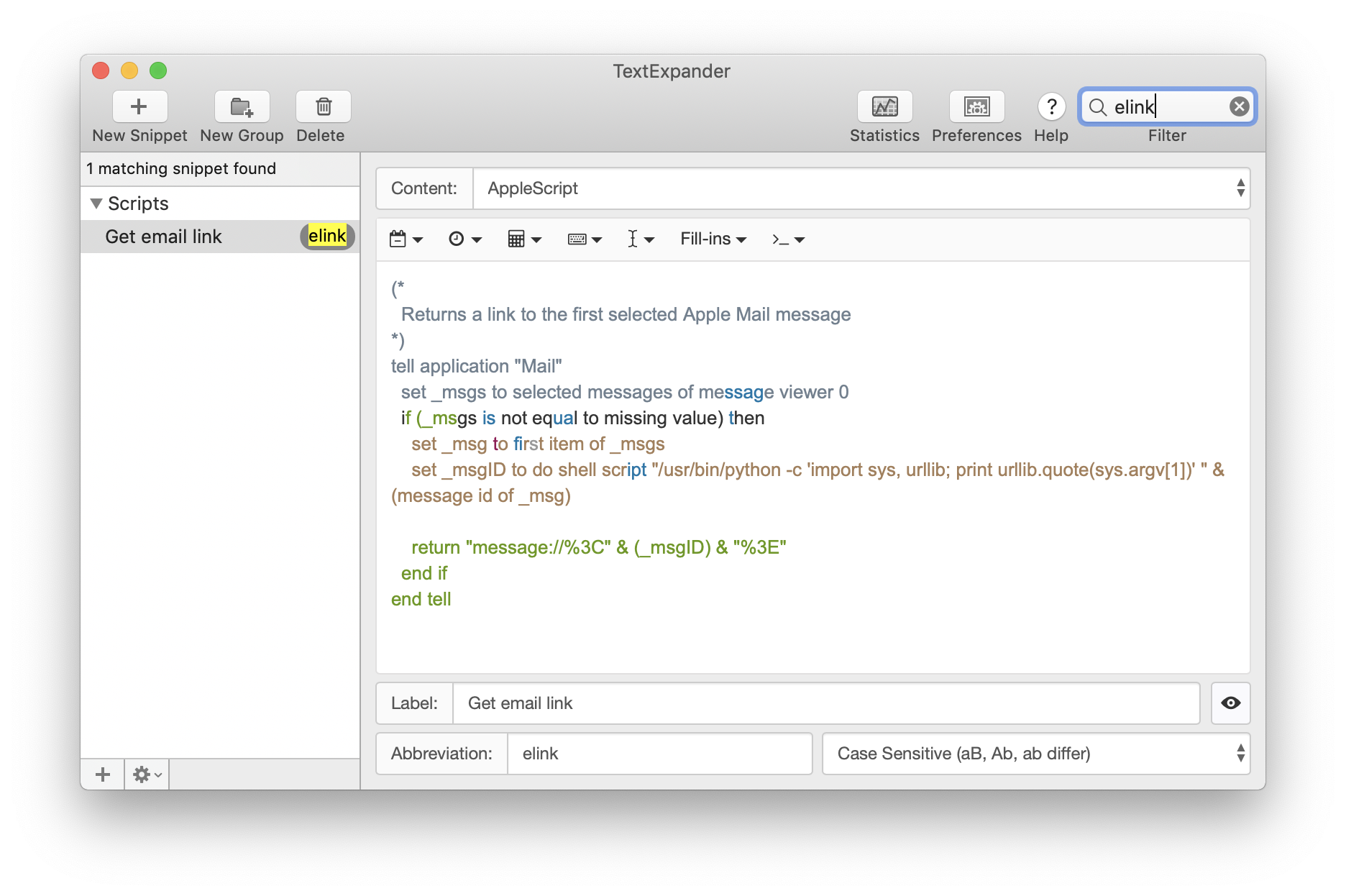Click the "end if" line in editor

coord(424,573)
